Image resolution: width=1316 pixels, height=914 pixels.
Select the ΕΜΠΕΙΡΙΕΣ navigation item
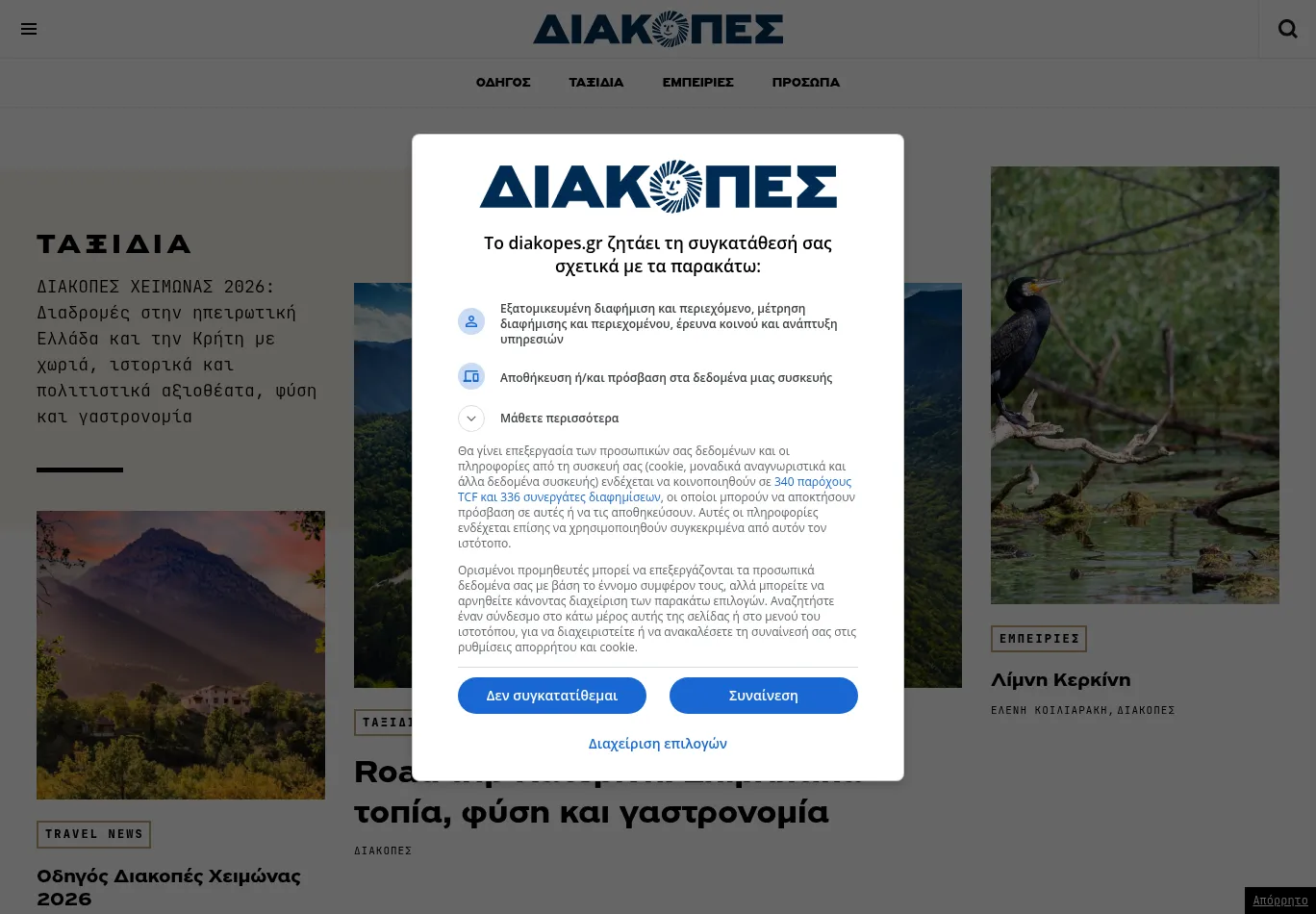(698, 83)
